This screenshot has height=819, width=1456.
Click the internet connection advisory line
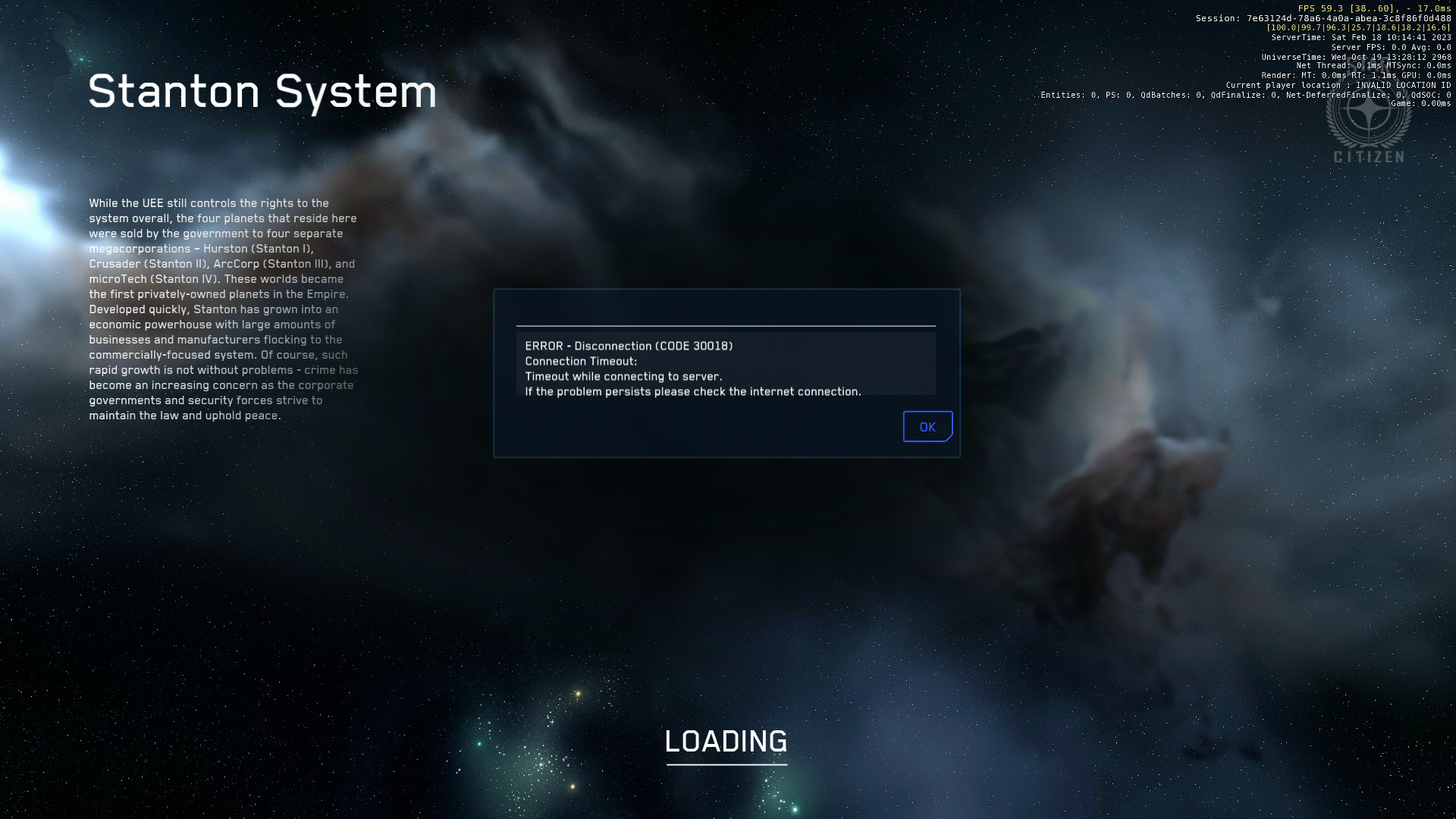(x=692, y=392)
